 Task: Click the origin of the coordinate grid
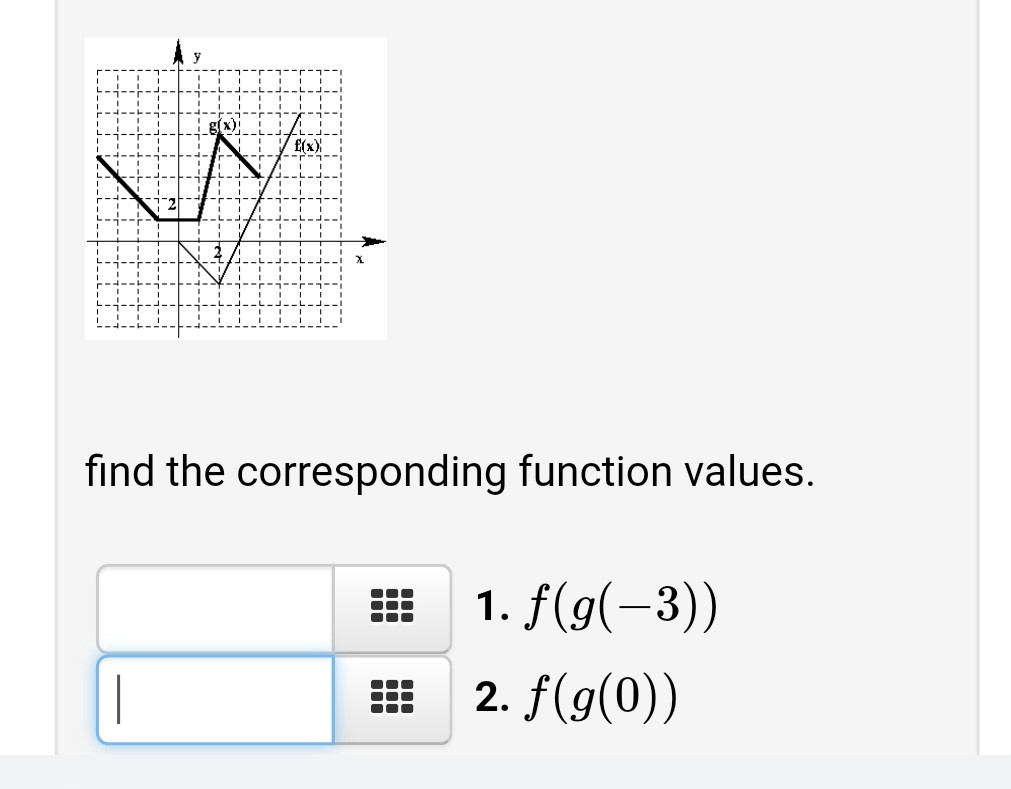(x=179, y=240)
